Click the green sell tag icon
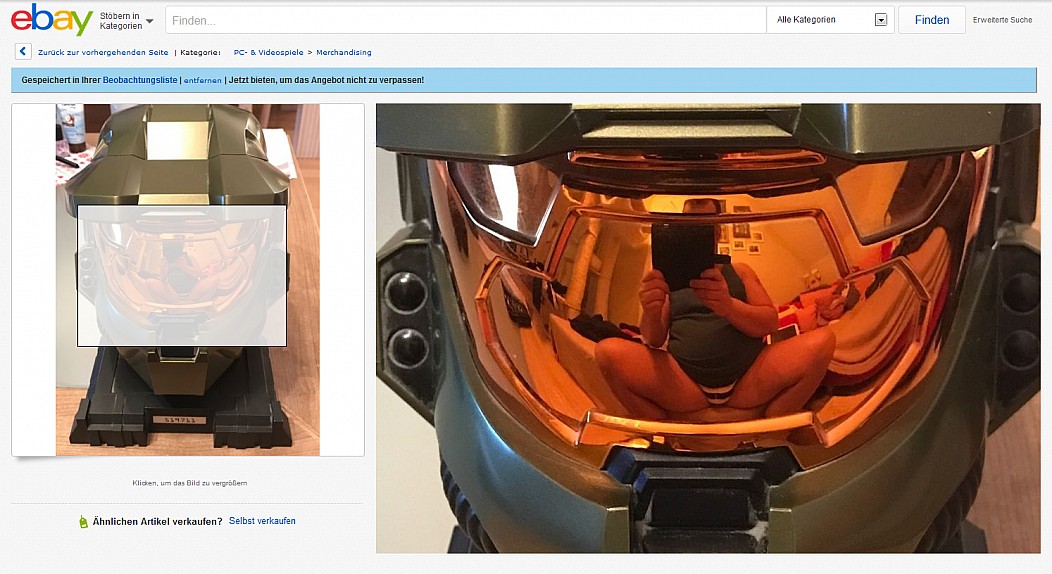Screen dimensions: 1052x574 pyautogui.click(x=83, y=521)
